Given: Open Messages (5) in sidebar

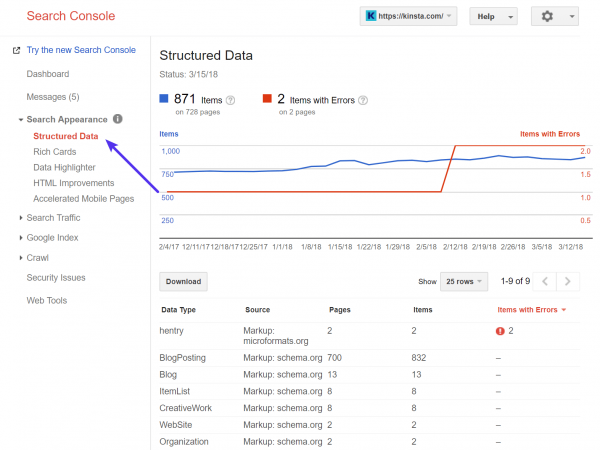Looking at the screenshot, I should click(52, 96).
